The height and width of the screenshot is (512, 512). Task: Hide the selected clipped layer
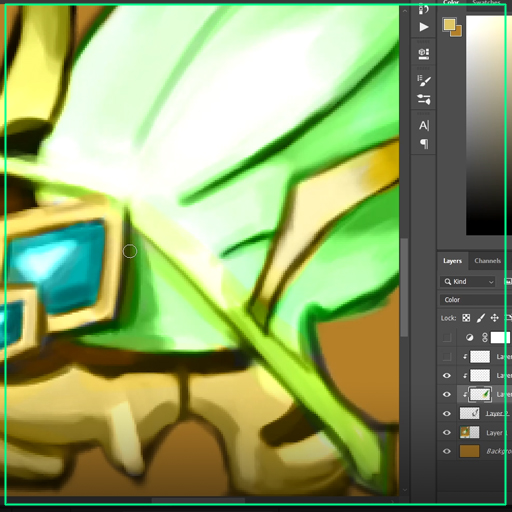pyautogui.click(x=447, y=395)
